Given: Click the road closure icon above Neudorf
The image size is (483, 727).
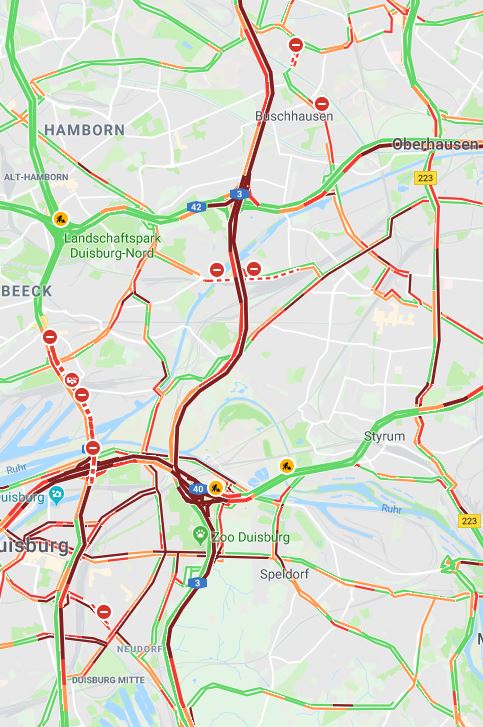Looking at the screenshot, I should 104,612.
